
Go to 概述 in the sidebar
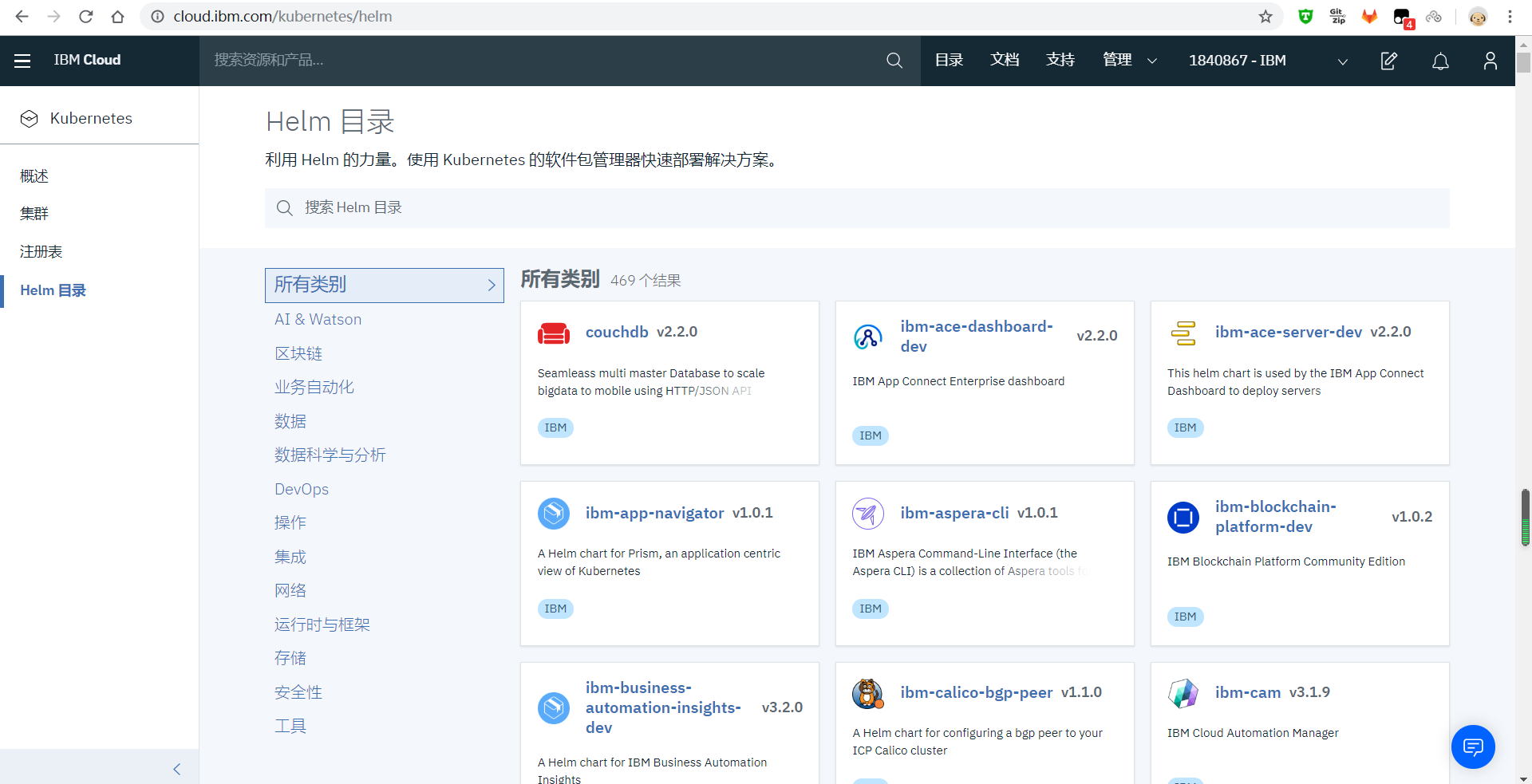point(34,176)
